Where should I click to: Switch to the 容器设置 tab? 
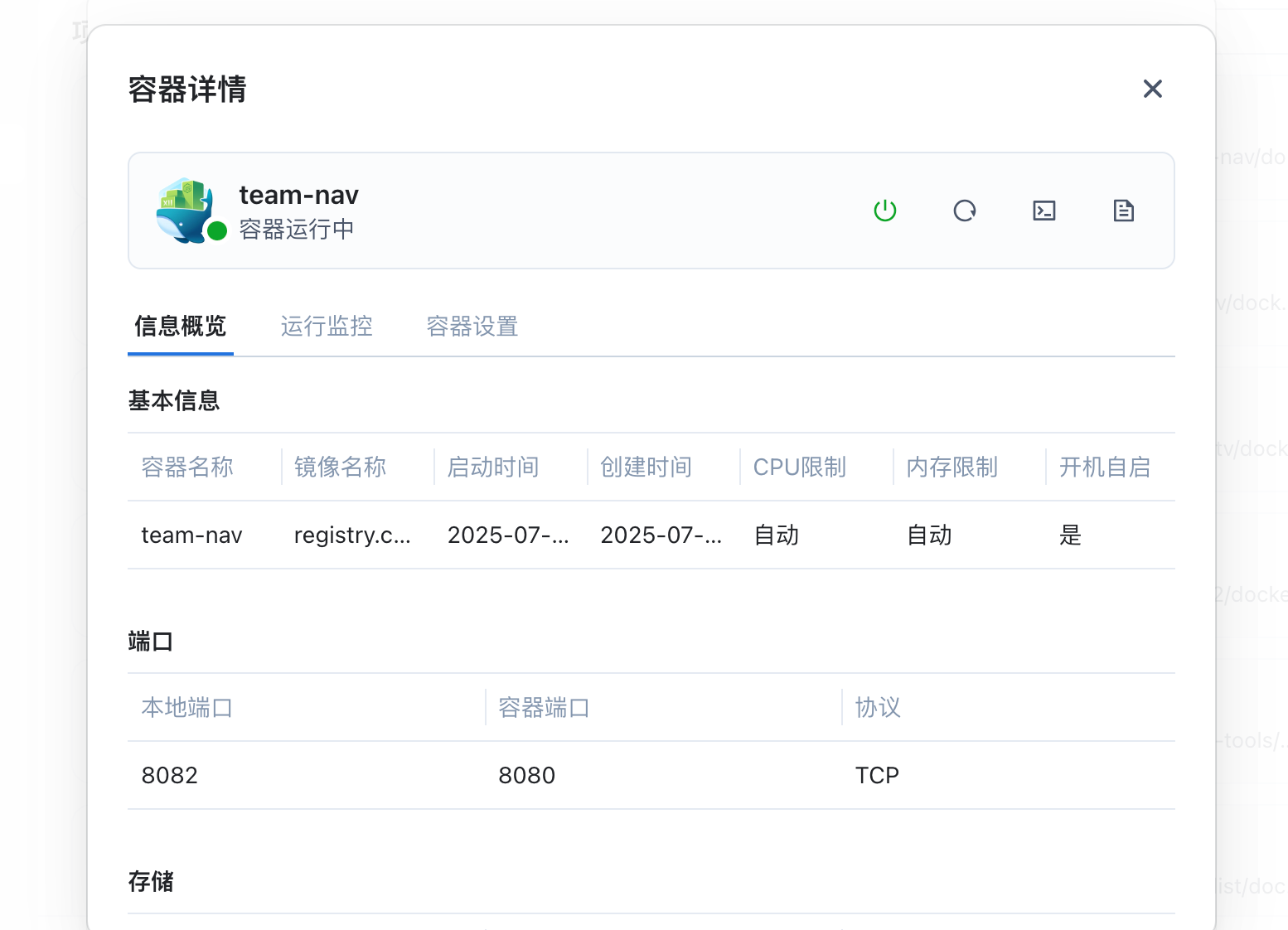pyautogui.click(x=472, y=327)
